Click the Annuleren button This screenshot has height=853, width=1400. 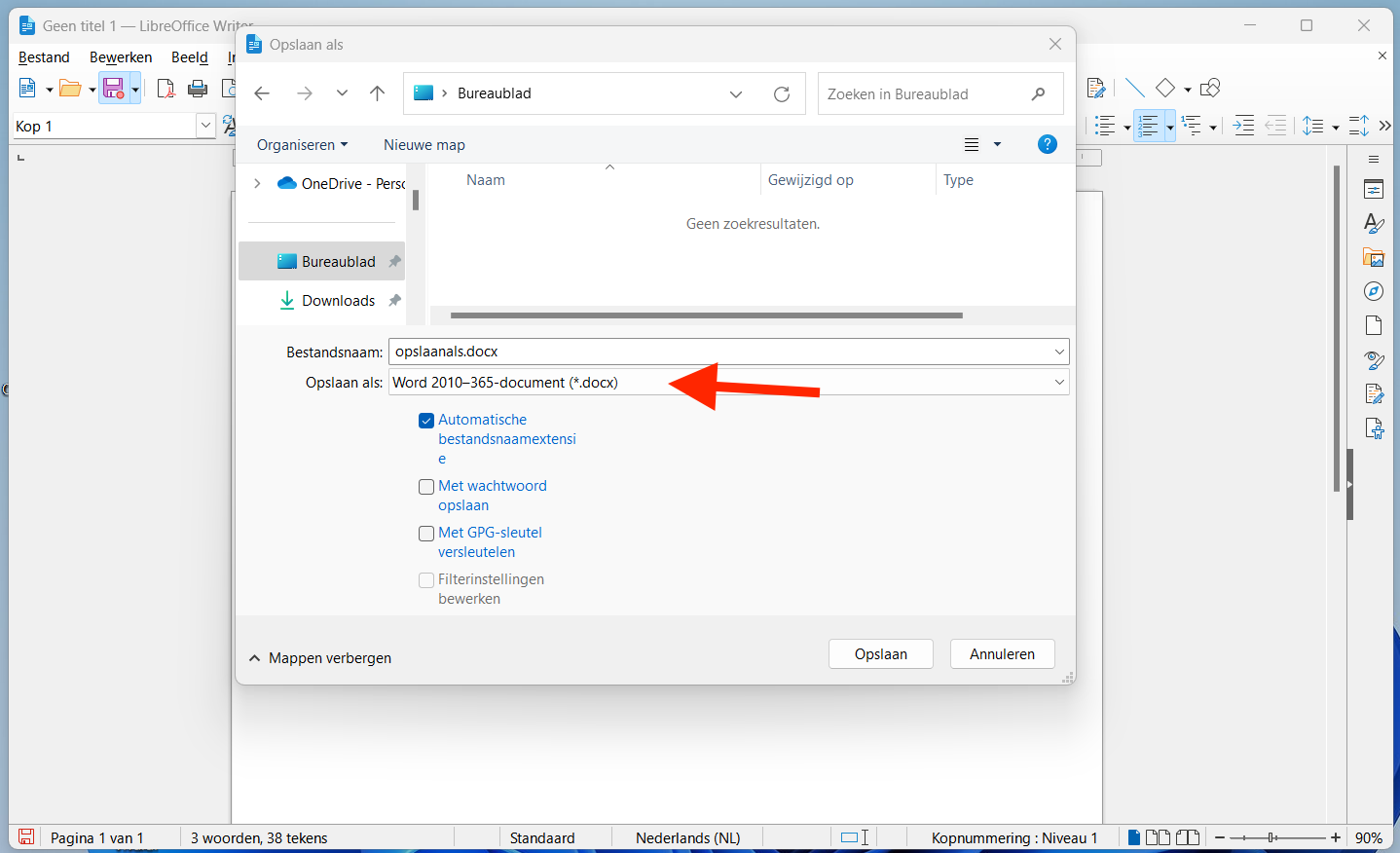[x=1002, y=654]
